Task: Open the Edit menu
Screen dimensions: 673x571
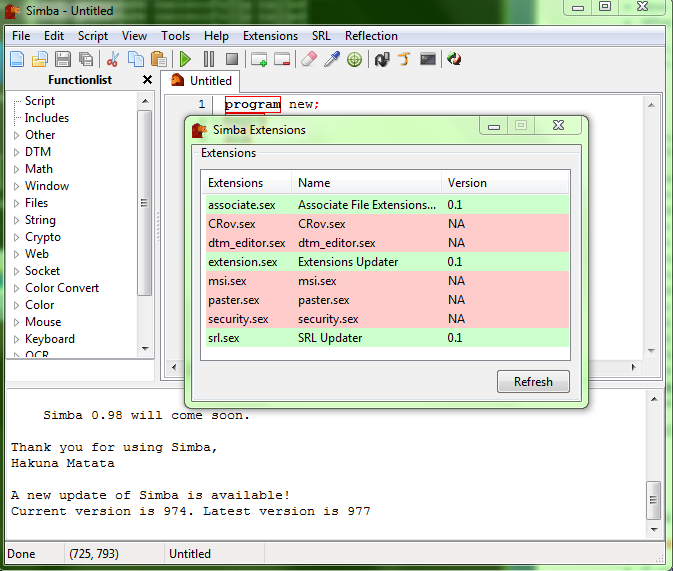Action: [54, 36]
